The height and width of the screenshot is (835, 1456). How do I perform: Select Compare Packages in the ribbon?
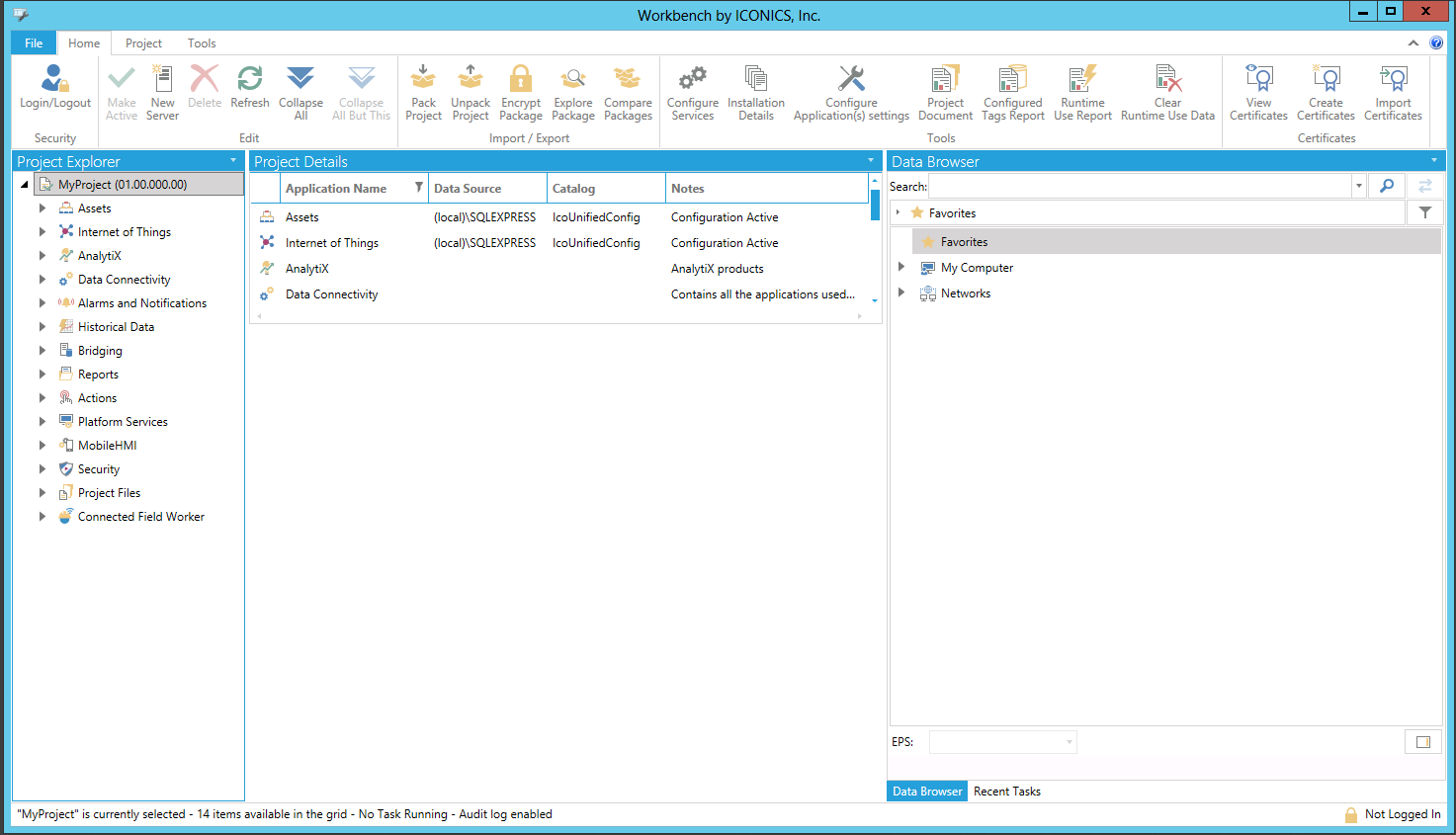pos(628,80)
